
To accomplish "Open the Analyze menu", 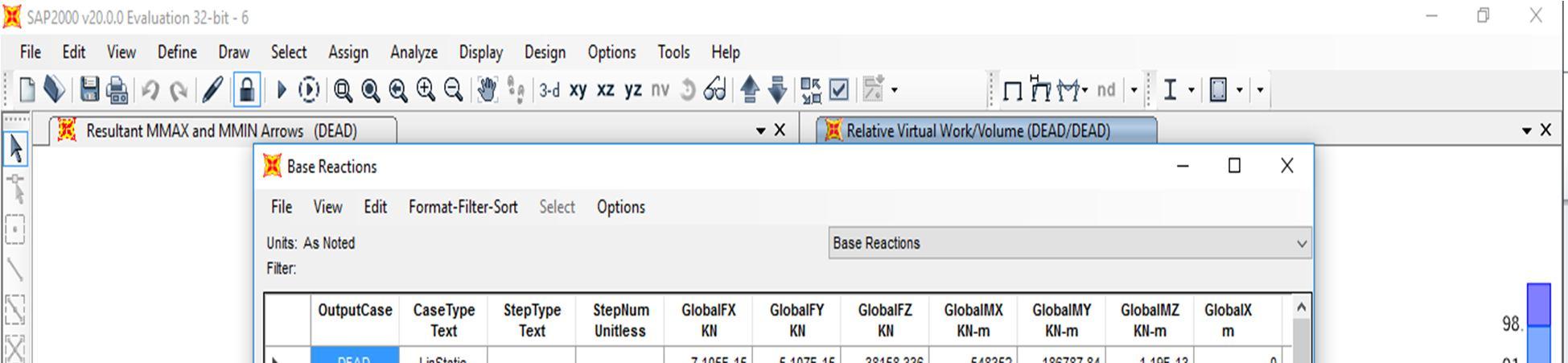I will click(414, 52).
